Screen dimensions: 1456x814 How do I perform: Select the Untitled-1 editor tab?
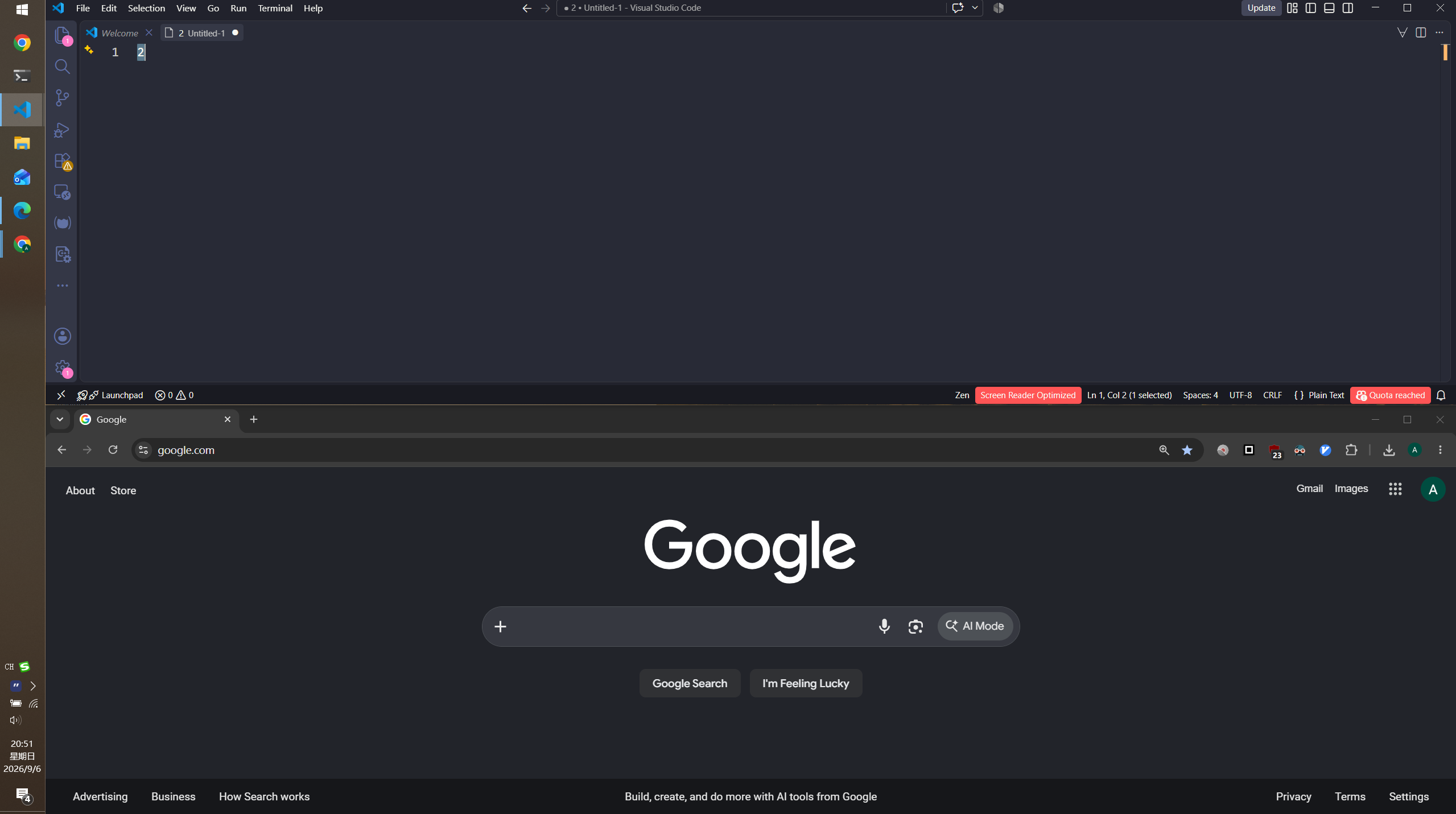coord(202,33)
